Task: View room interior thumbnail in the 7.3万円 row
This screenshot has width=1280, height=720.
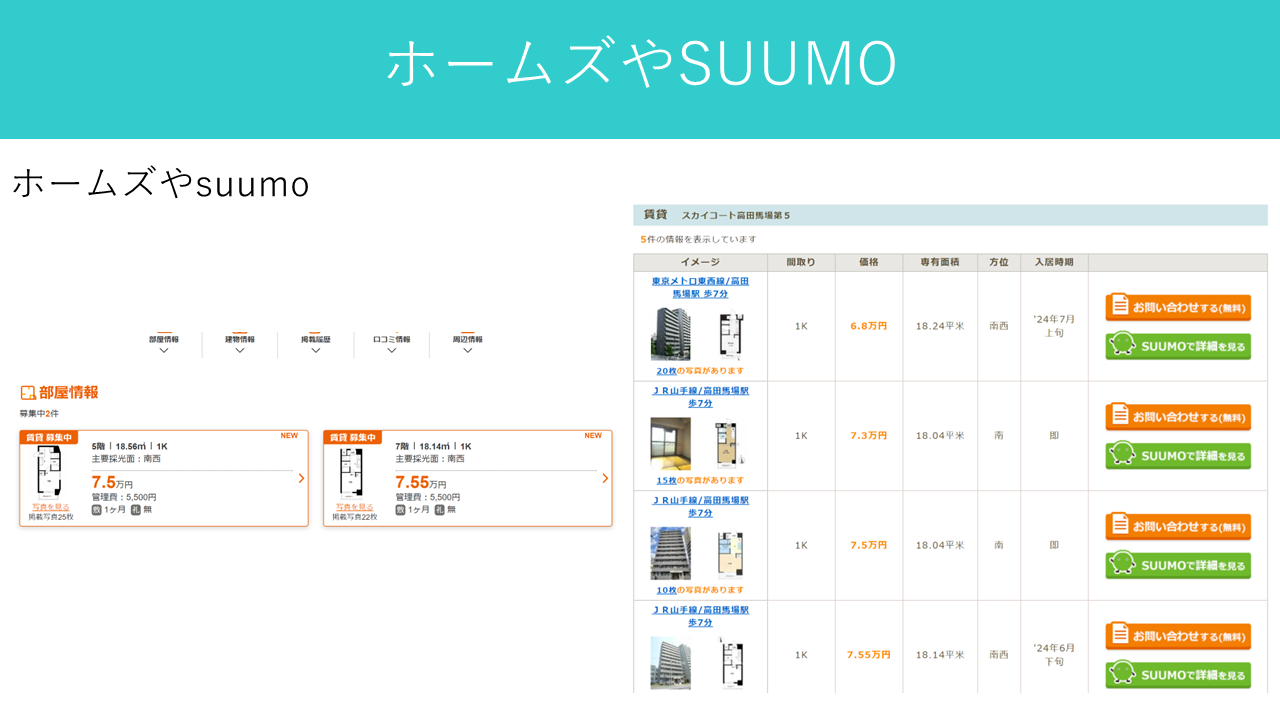Action: pyautogui.click(x=670, y=443)
